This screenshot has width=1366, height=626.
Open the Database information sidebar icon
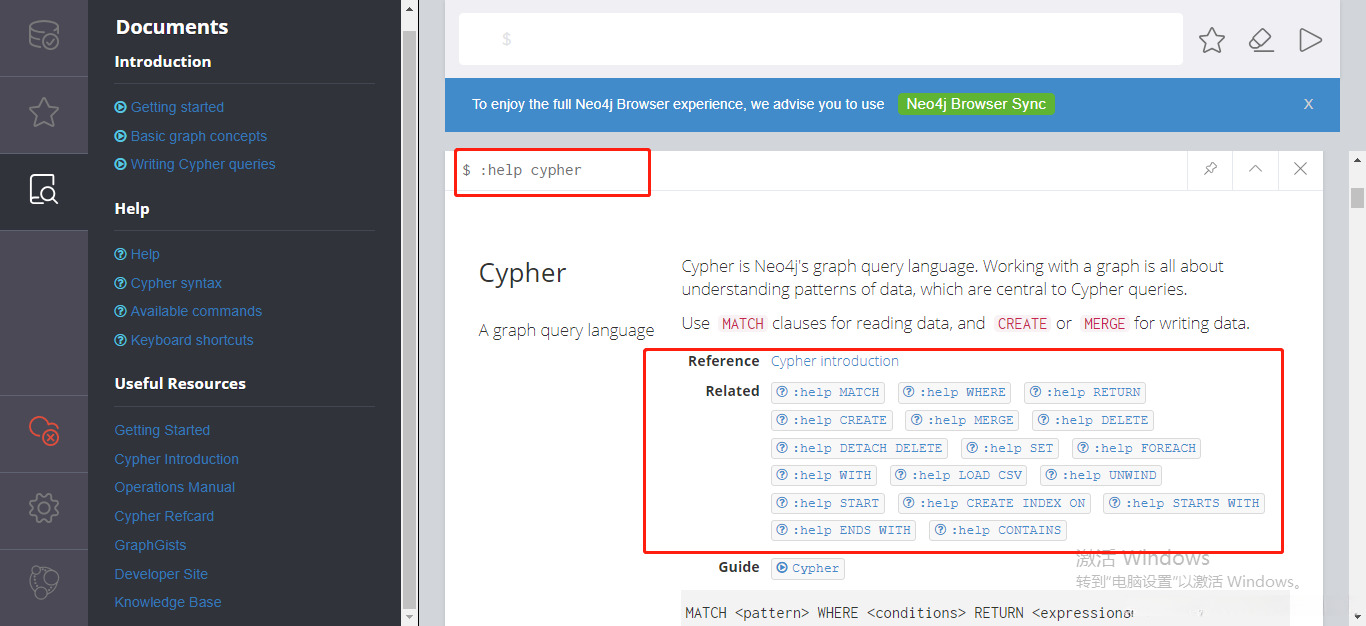[44, 37]
